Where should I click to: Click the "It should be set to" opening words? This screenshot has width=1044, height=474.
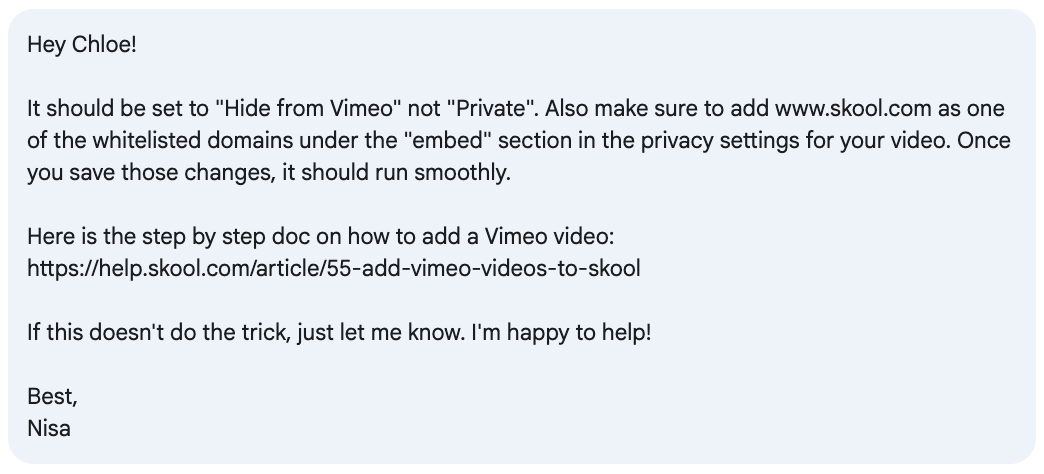pos(119,108)
